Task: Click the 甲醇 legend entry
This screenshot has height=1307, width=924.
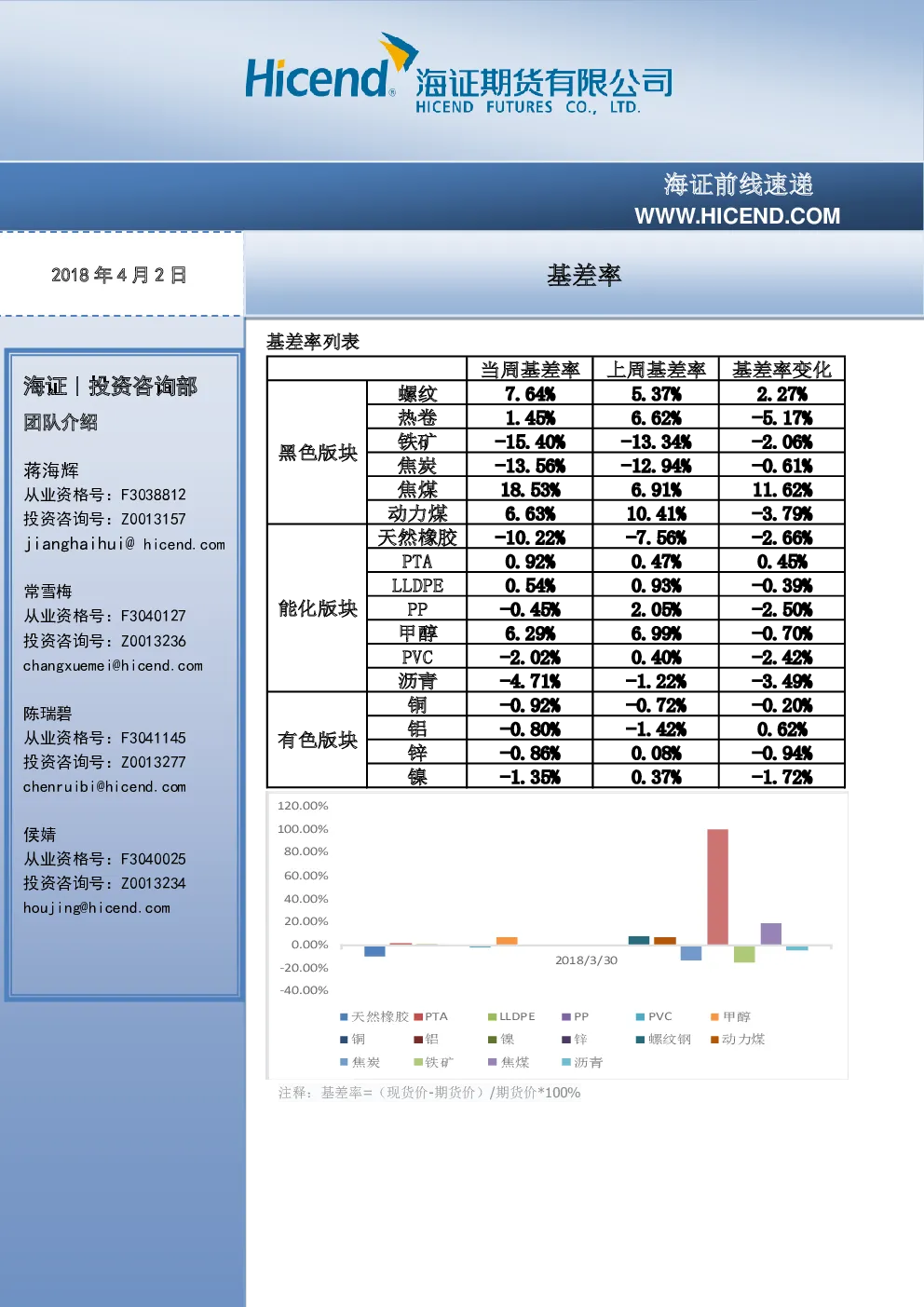Action: 730,1016
